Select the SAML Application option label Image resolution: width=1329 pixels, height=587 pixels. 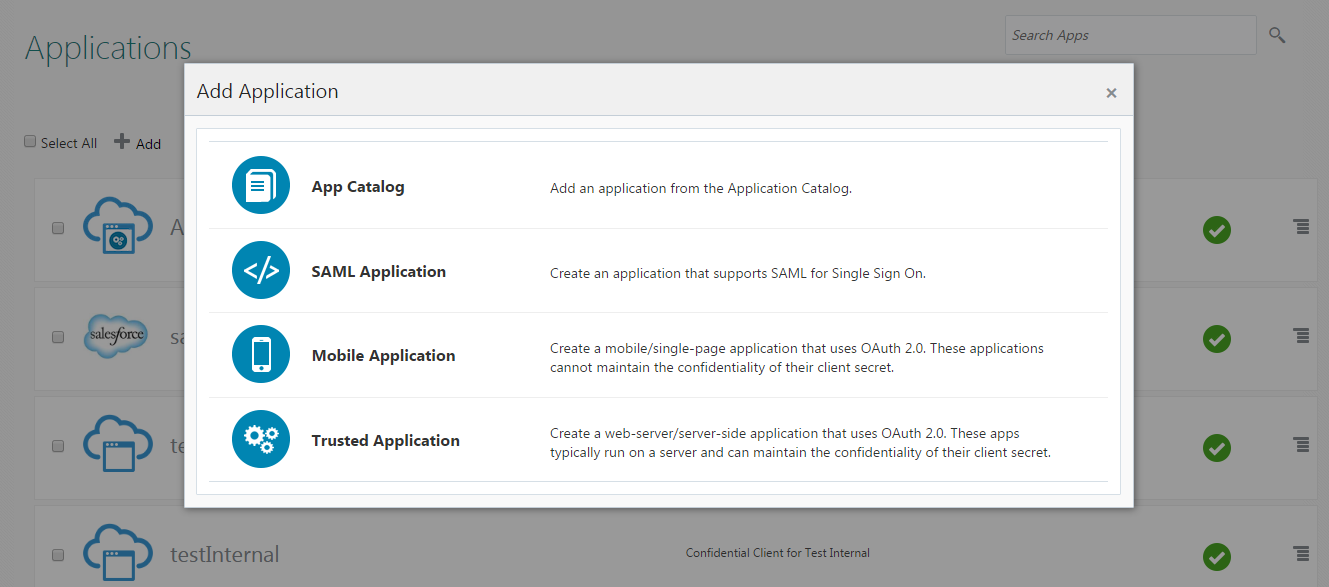coord(378,271)
